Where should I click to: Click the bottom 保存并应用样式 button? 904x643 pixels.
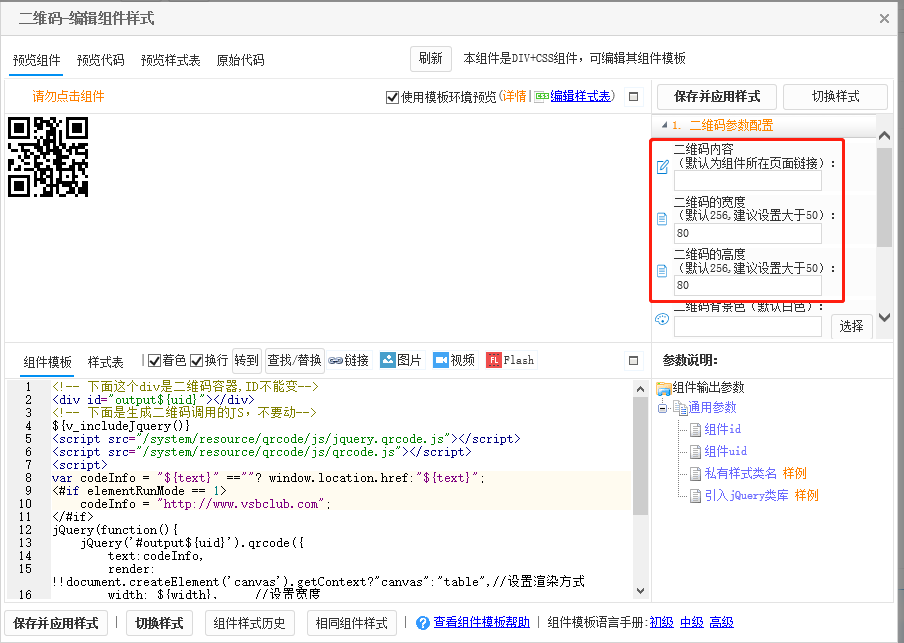pyautogui.click(x=56, y=623)
